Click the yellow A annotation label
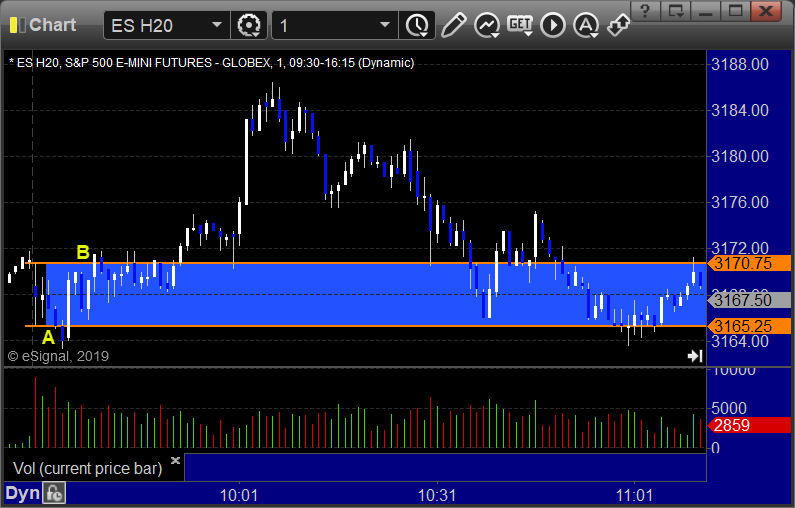Screen dimensions: 795x508 pos(48,337)
